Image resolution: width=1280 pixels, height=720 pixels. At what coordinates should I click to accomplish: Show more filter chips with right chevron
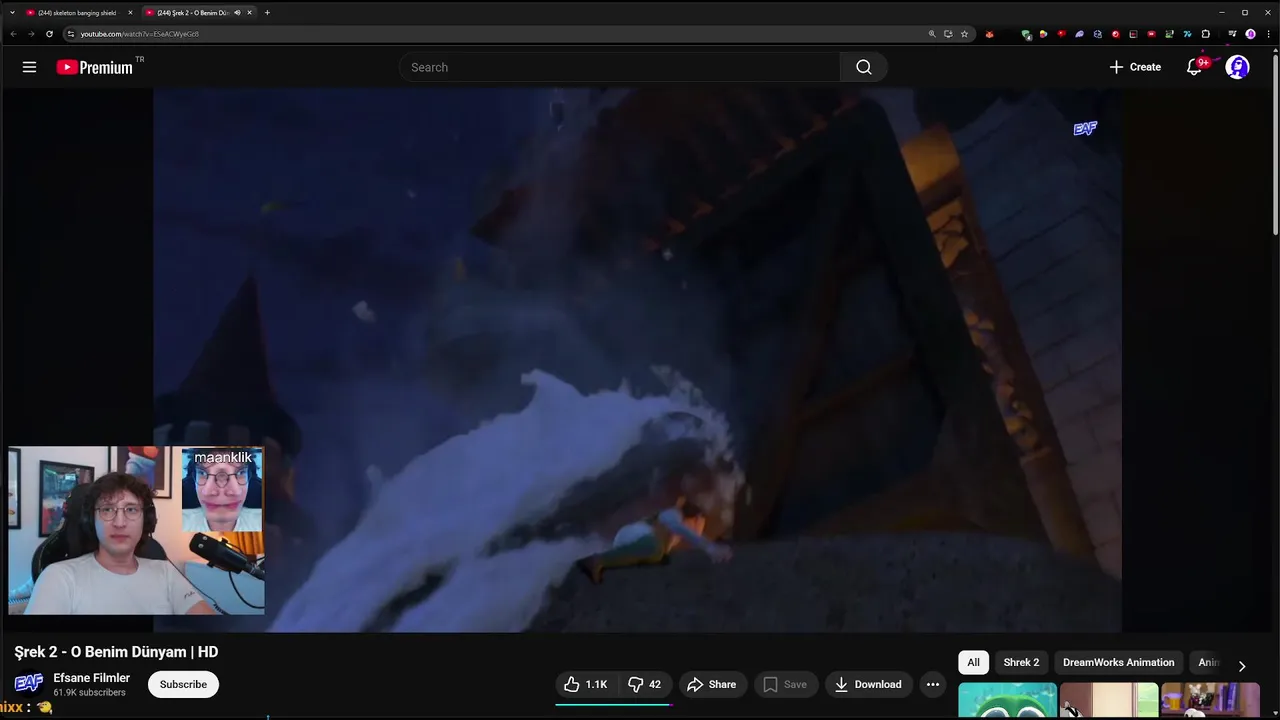(x=1242, y=666)
